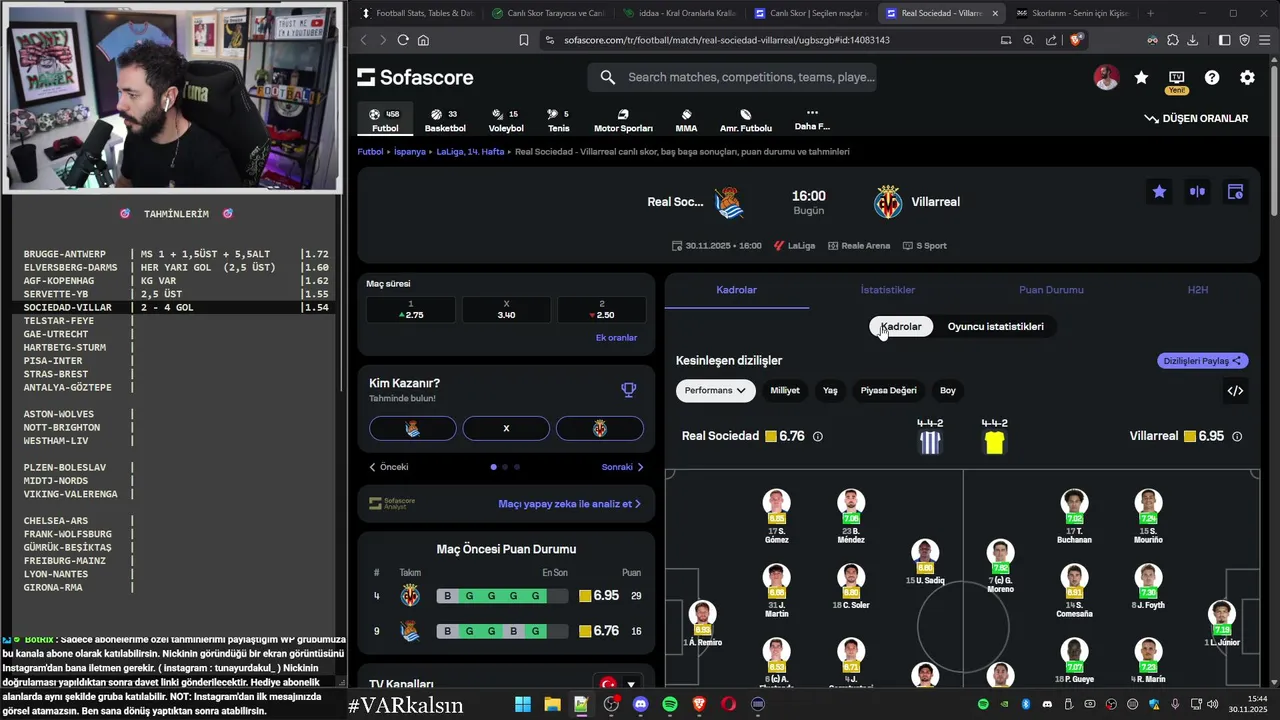This screenshot has width=1280, height=720.
Task: Select Yaş lineup filter
Action: 830,391
